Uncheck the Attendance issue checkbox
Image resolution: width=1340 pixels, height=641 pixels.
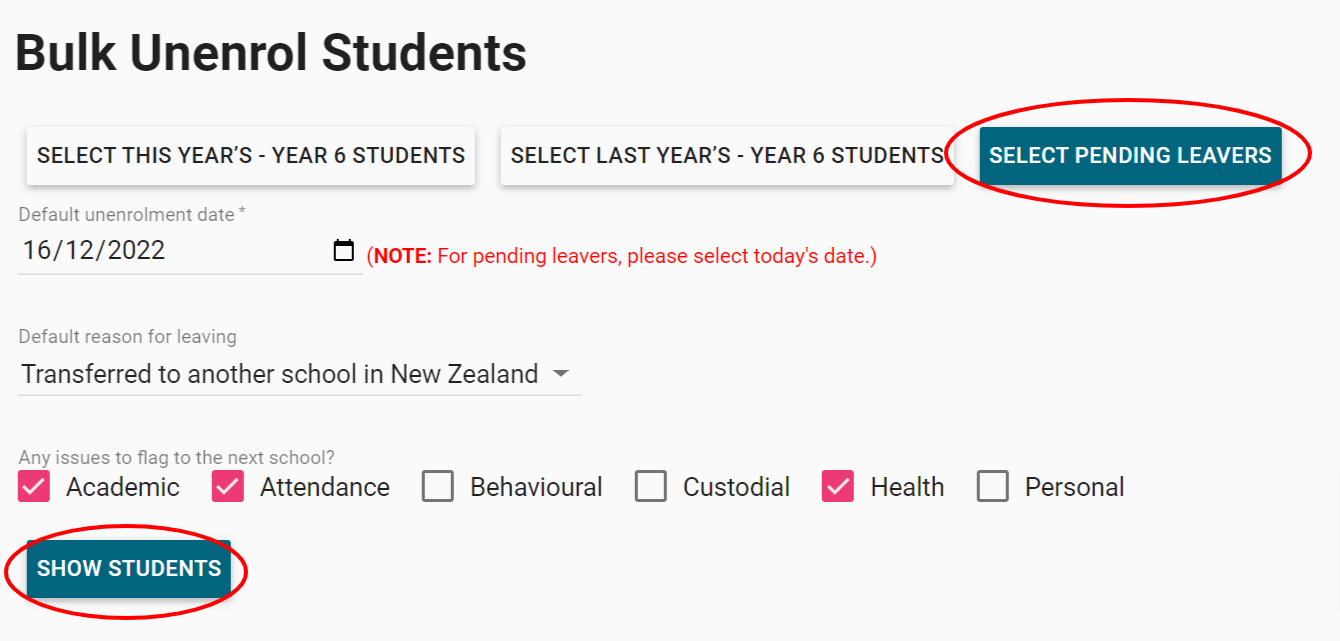pyautogui.click(x=228, y=487)
